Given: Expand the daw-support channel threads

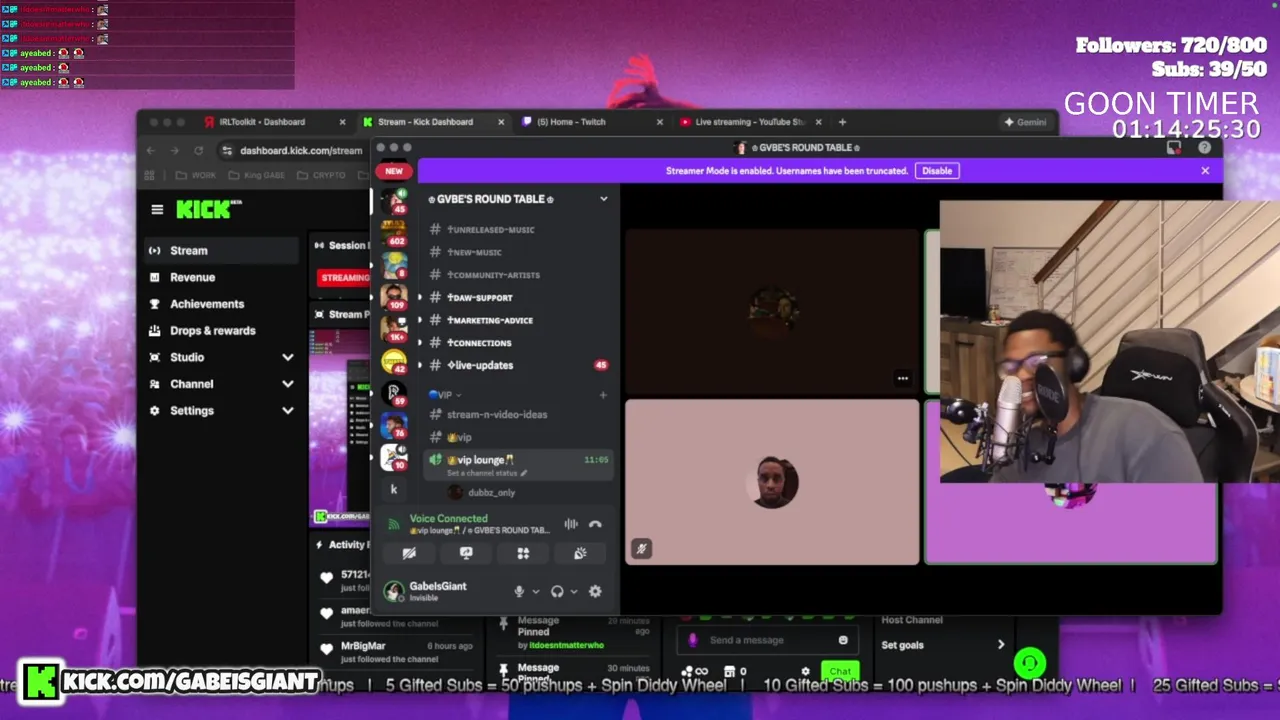Looking at the screenshot, I should tap(419, 298).
